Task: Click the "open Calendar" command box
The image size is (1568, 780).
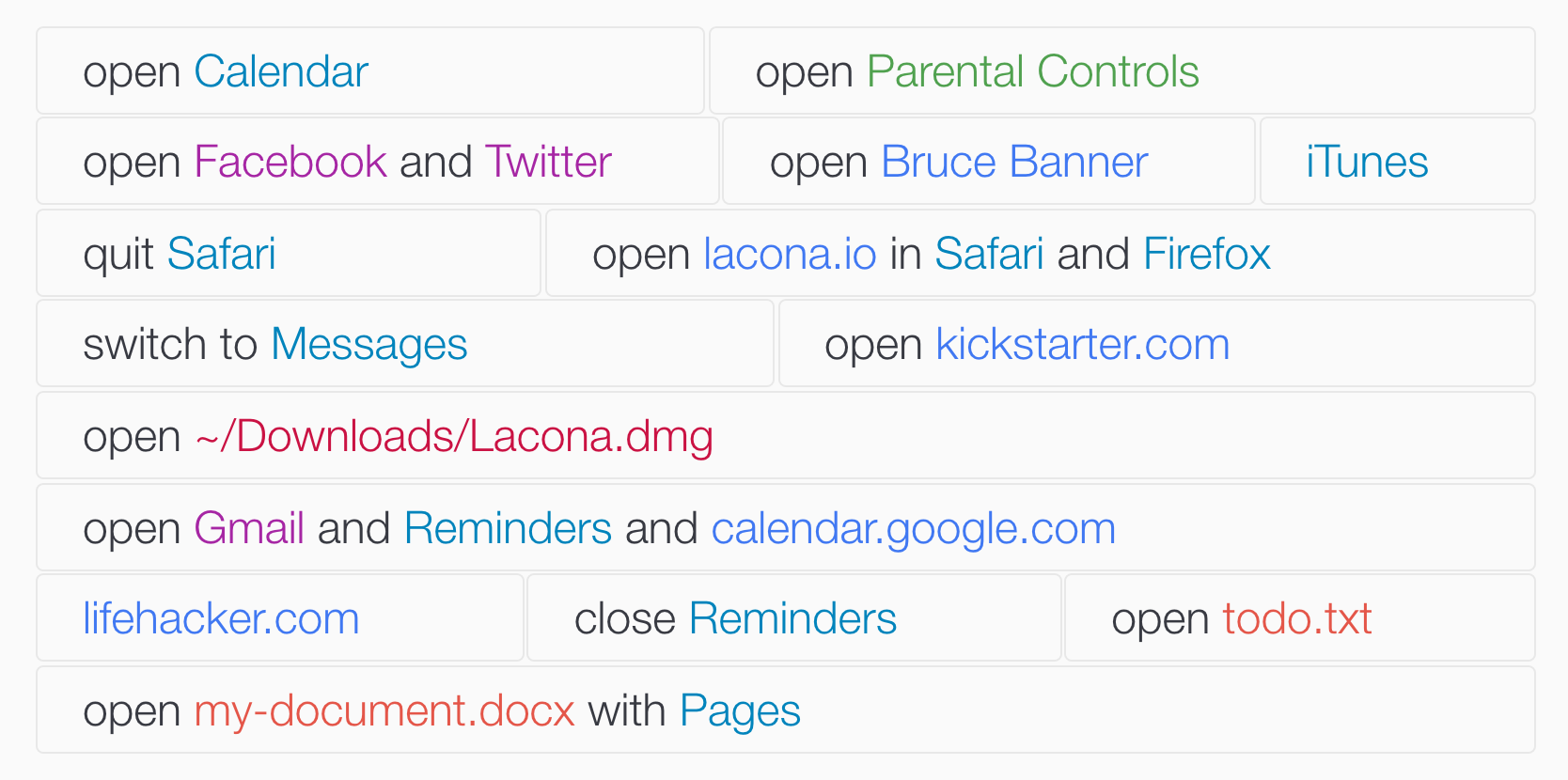Action: tap(369, 71)
